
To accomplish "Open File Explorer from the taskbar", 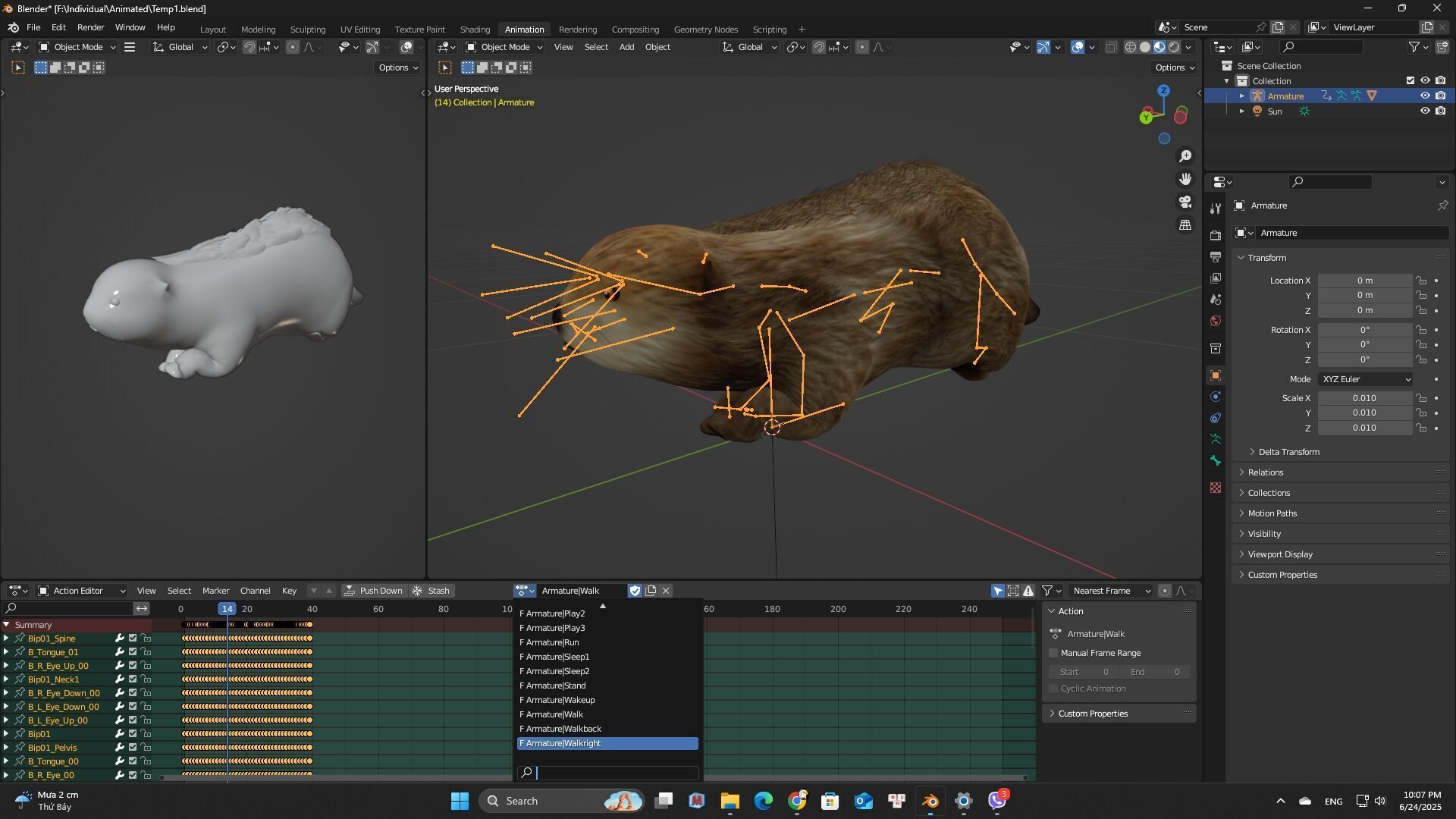I will click(x=730, y=801).
